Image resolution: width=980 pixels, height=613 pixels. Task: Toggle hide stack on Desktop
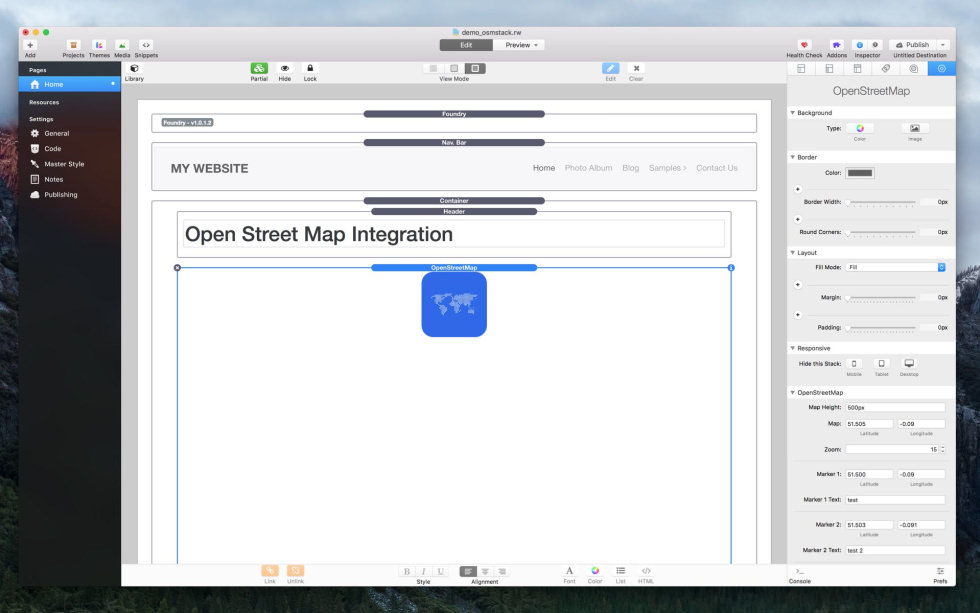[909, 364]
